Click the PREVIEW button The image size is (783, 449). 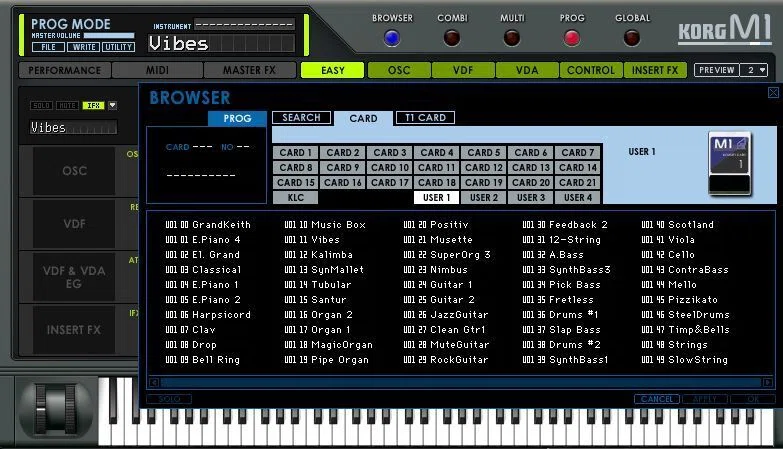coord(717,70)
